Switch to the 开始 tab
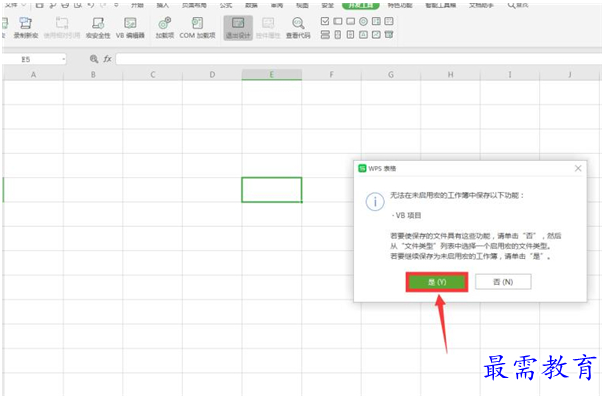605x399 pixels. (137, 5)
